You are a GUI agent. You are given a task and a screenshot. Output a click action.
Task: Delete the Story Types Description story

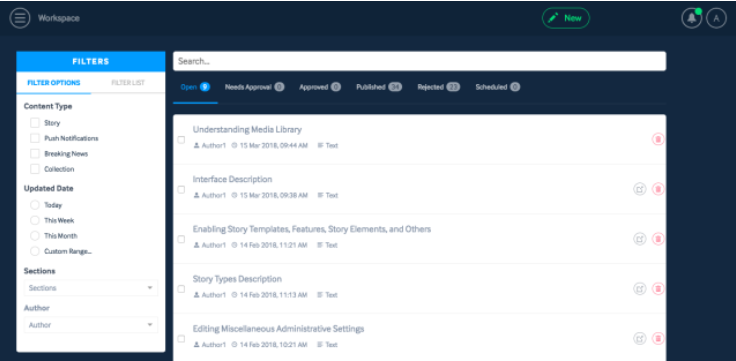(x=658, y=289)
